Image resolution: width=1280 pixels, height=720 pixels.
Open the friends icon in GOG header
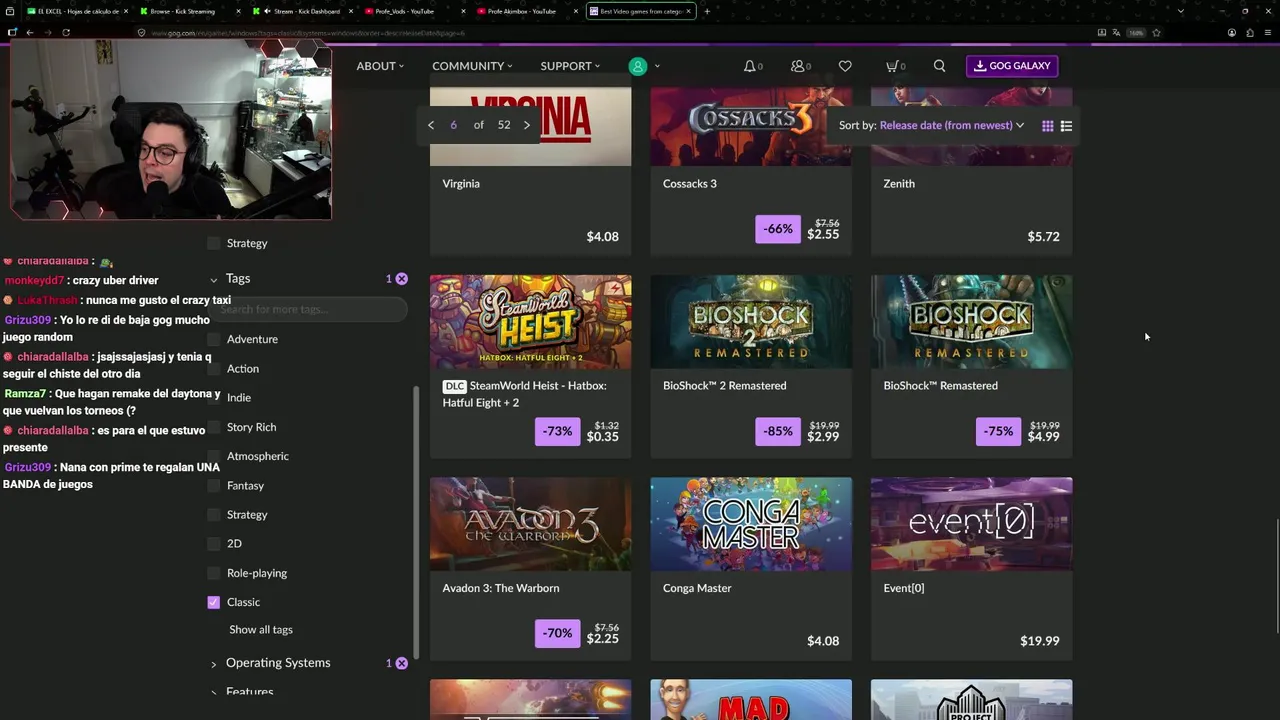pos(797,66)
